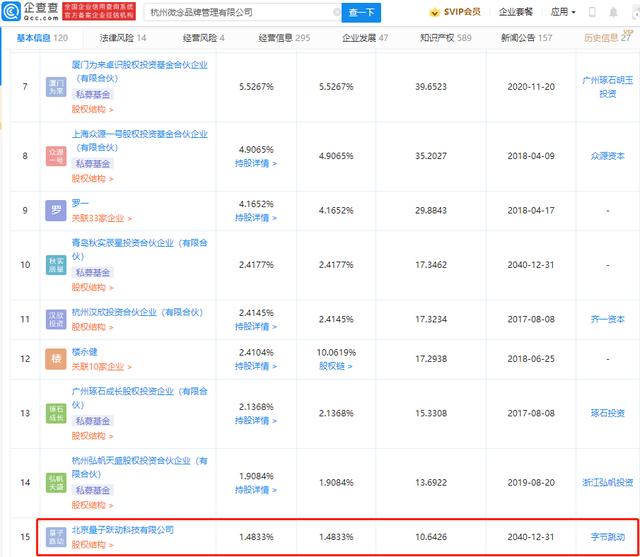Open 楼永健 shareholder profile
This screenshot has width=640, height=557.
84,352
